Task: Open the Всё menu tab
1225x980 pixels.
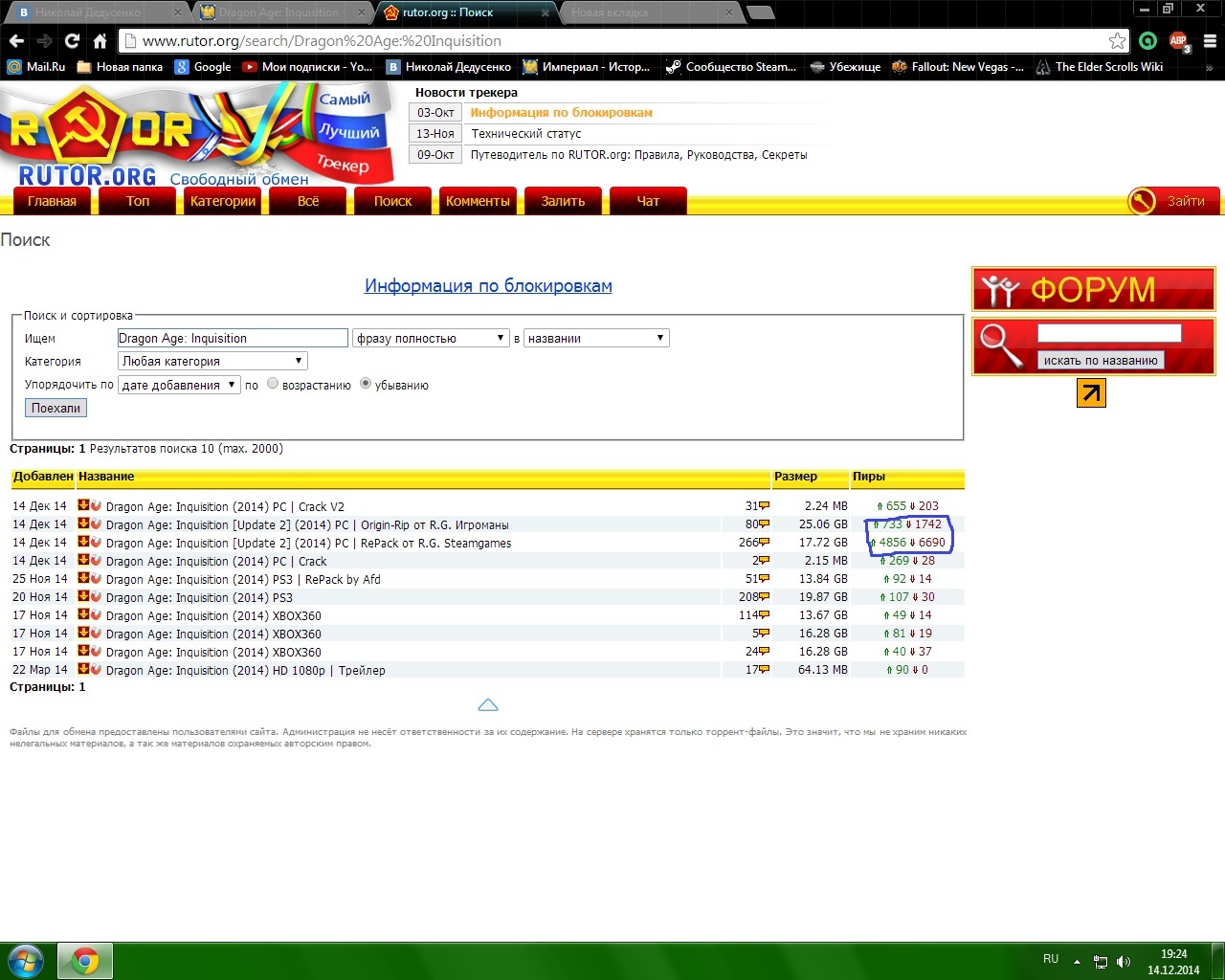Action: point(308,201)
